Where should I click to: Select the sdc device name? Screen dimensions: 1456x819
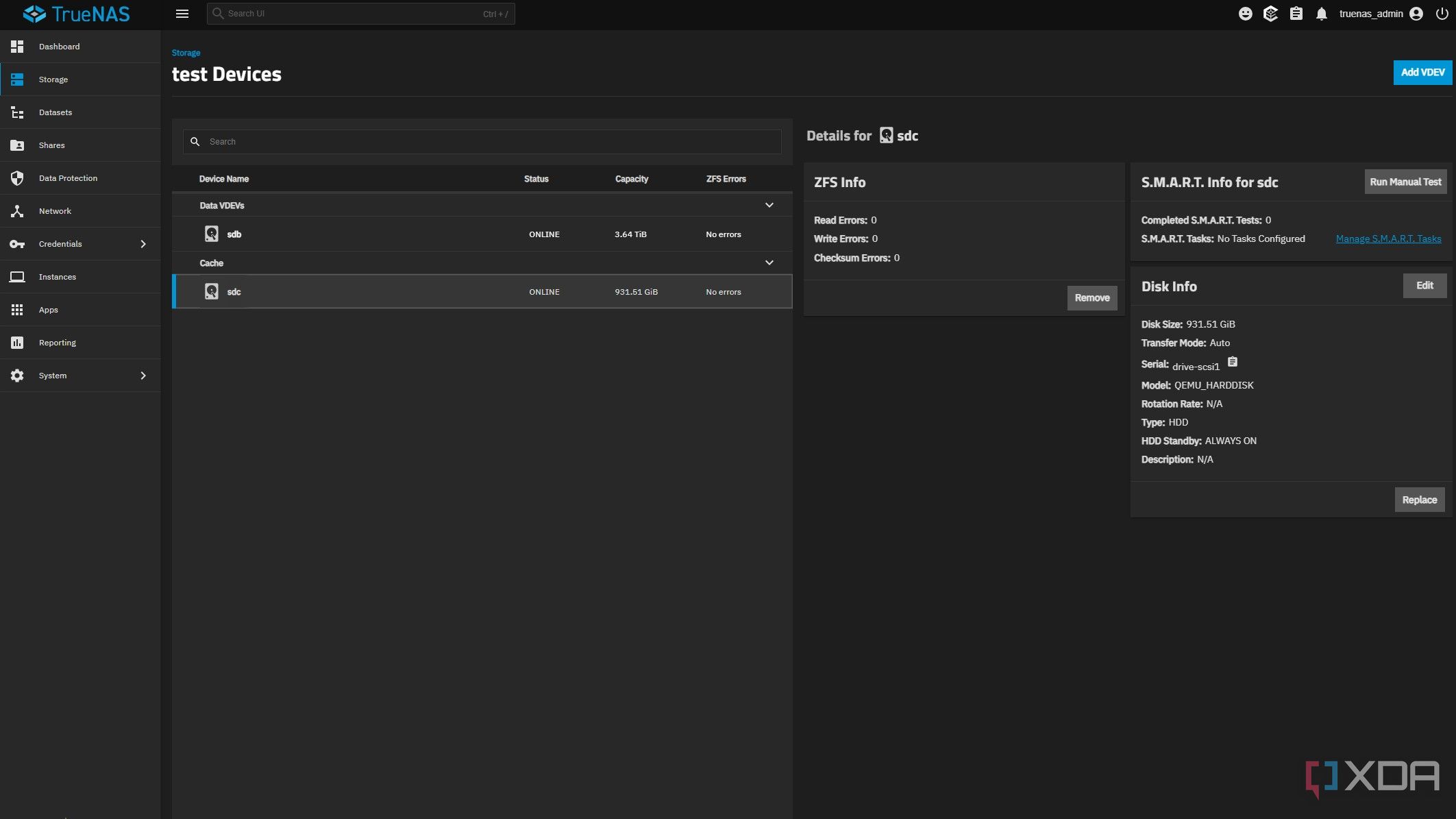pos(234,292)
